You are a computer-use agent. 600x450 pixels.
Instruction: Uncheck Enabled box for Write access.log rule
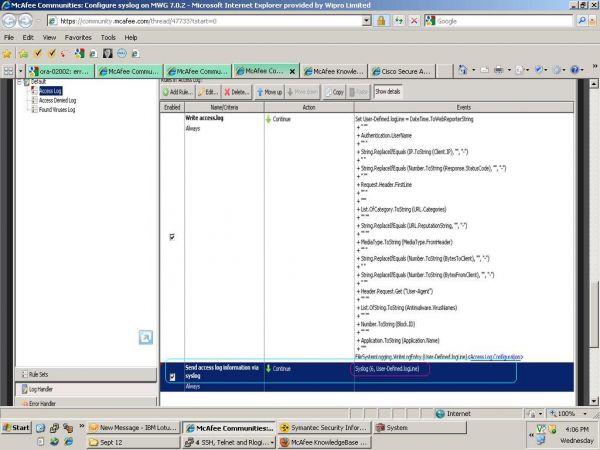[172, 237]
